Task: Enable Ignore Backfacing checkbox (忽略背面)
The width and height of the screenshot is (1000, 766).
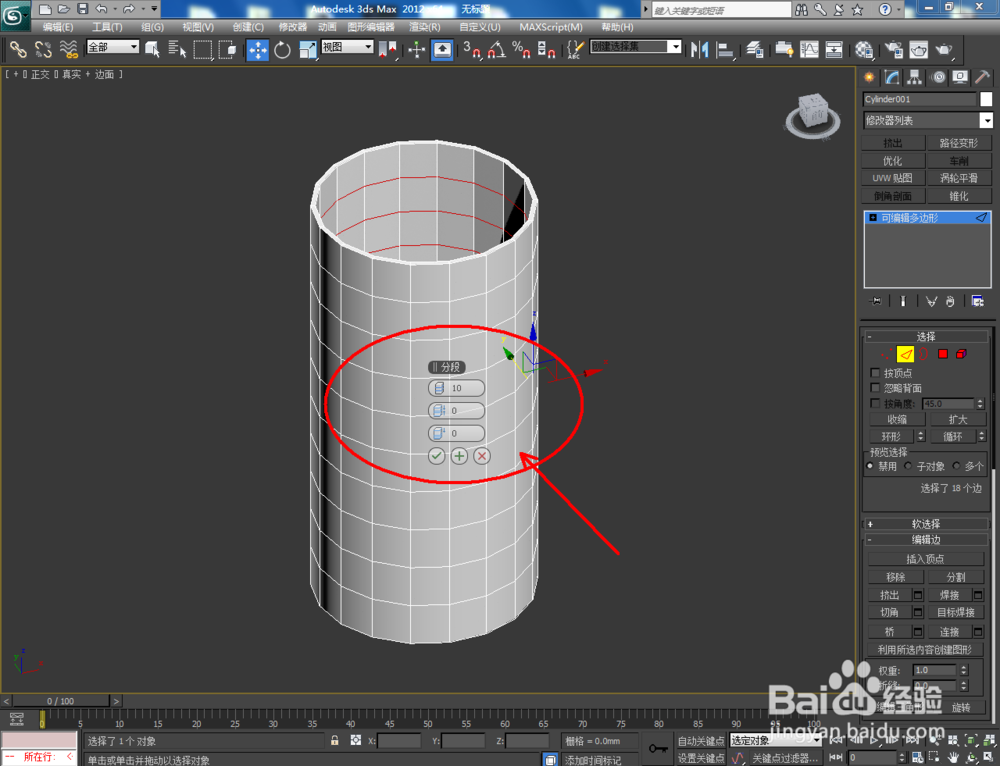Action: [x=875, y=388]
